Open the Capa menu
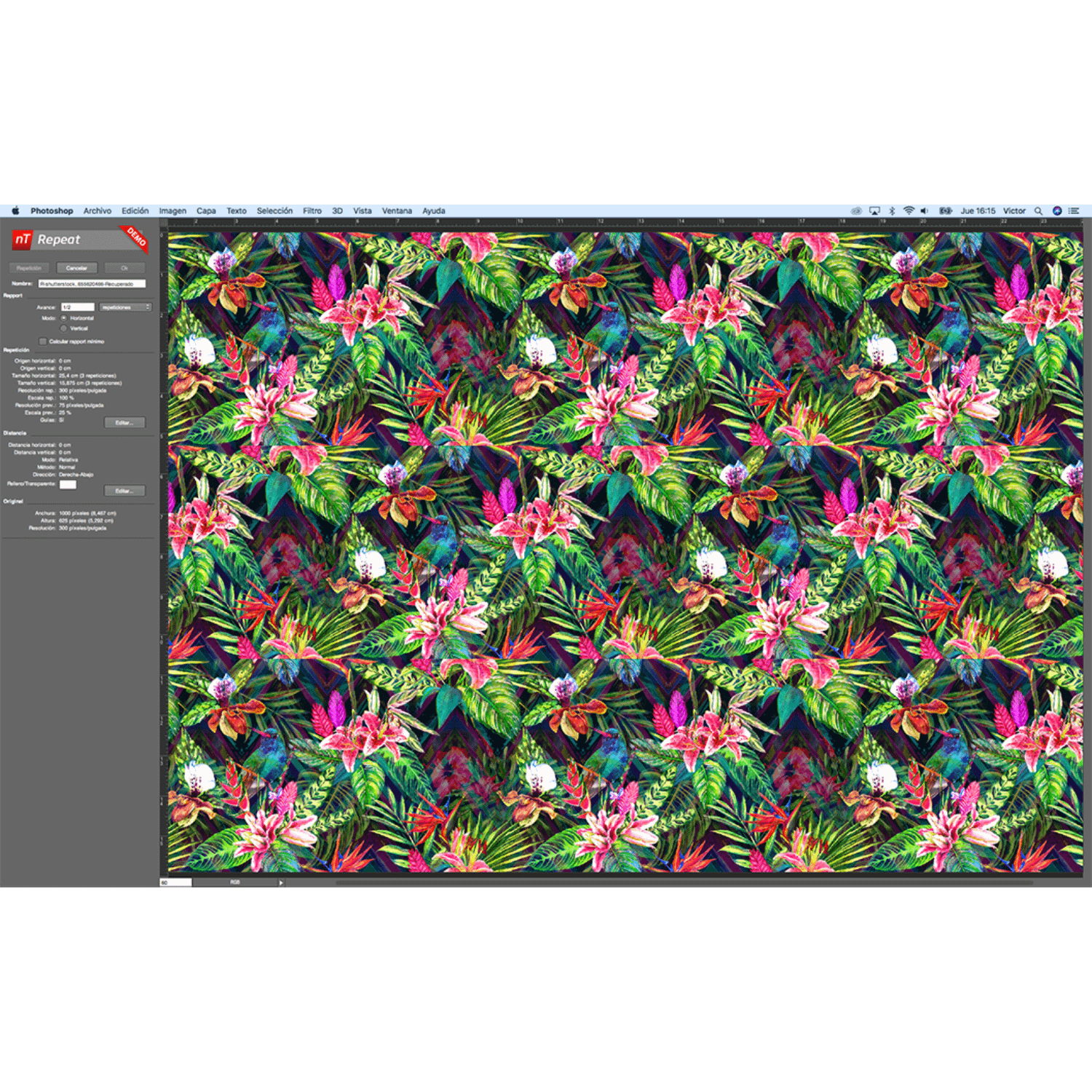 (x=206, y=211)
